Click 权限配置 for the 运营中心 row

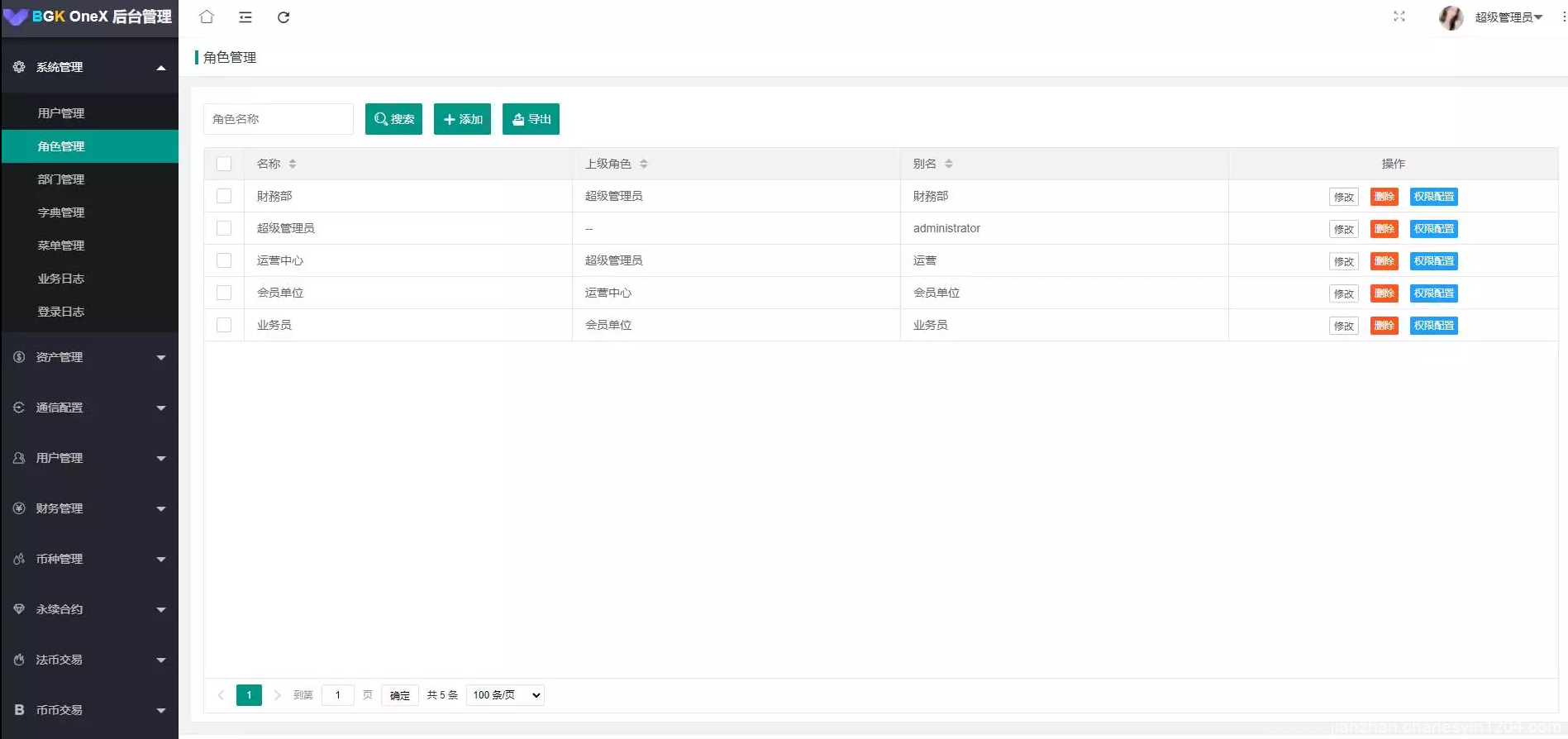coord(1434,261)
